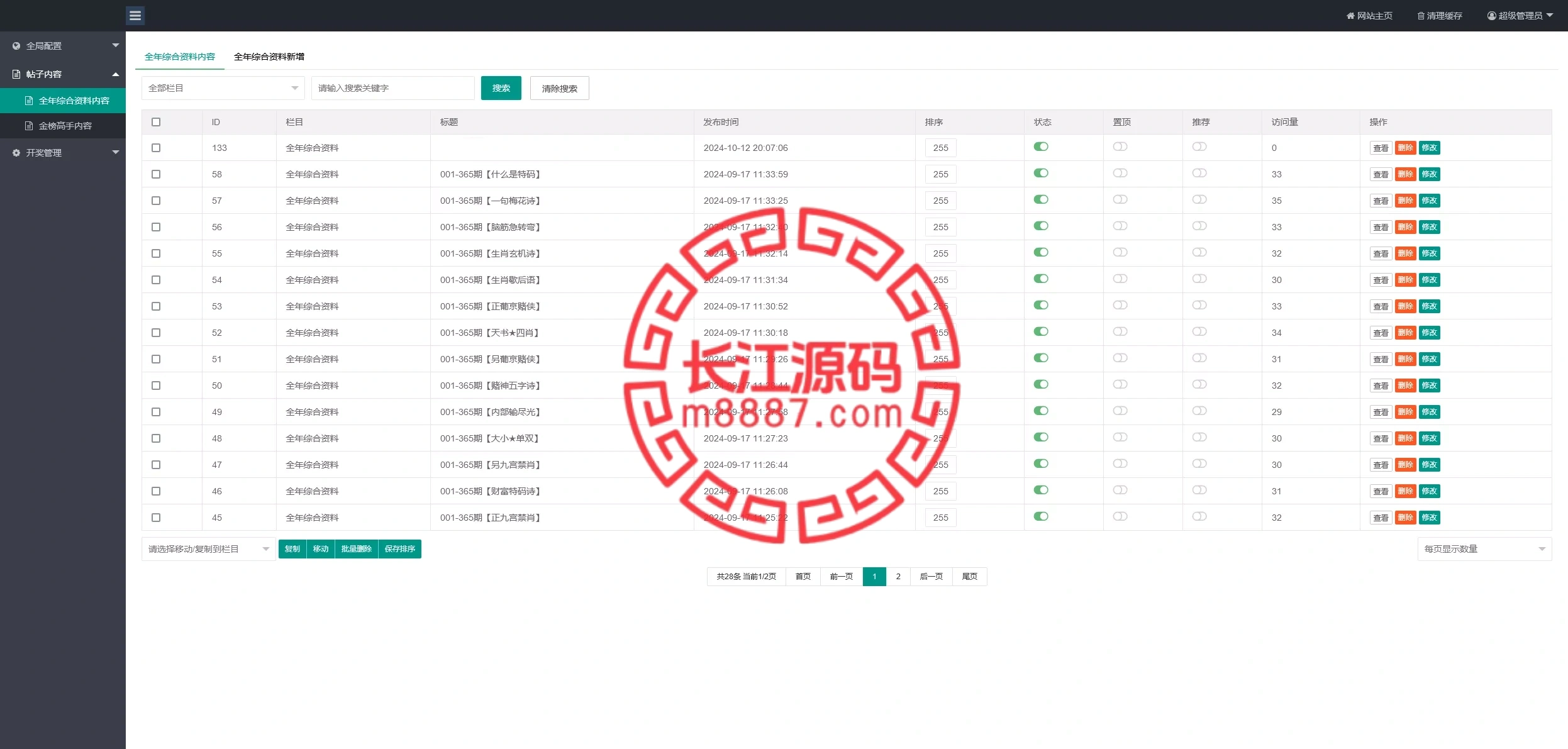Switch to the 全年综合资料新增 tab
1568x749 pixels.
(269, 57)
